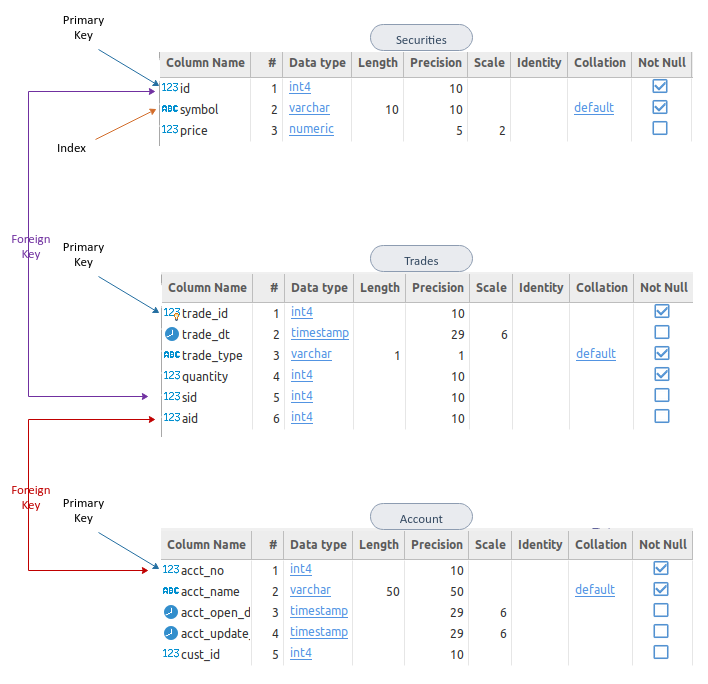Toggle Not Null checkbox for trade_dt

pos(661,332)
